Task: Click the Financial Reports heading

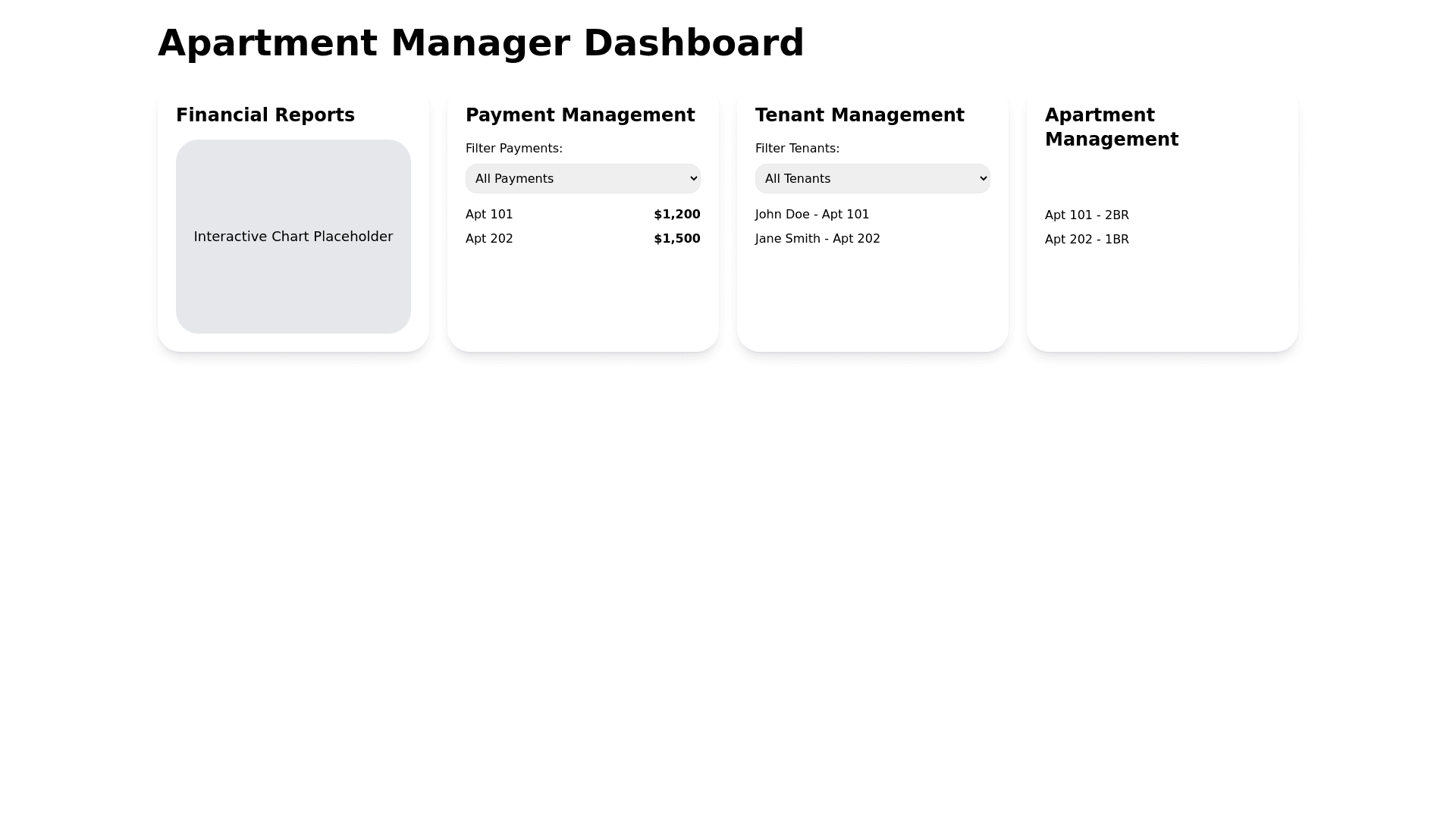Action: point(265,115)
